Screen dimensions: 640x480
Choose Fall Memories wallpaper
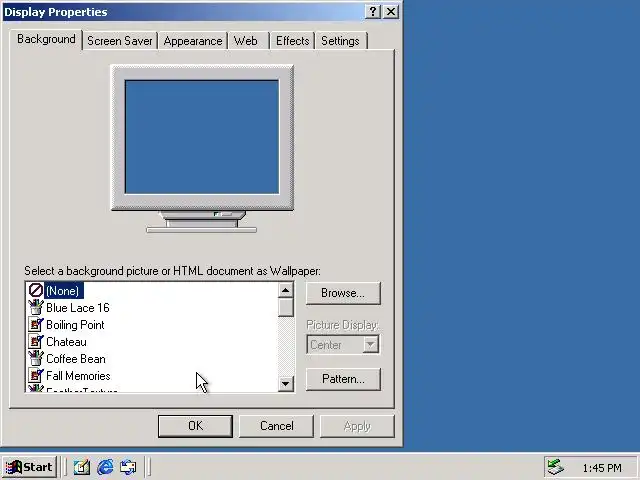coord(78,376)
